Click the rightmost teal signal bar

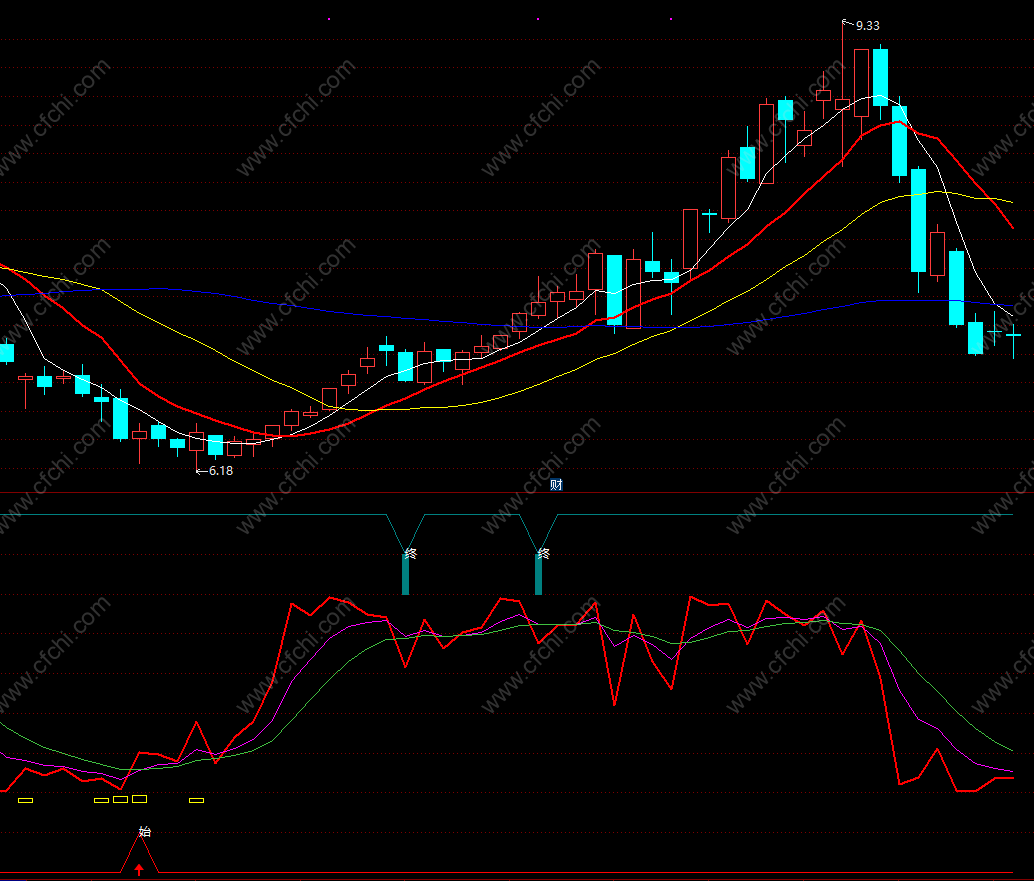(538, 574)
